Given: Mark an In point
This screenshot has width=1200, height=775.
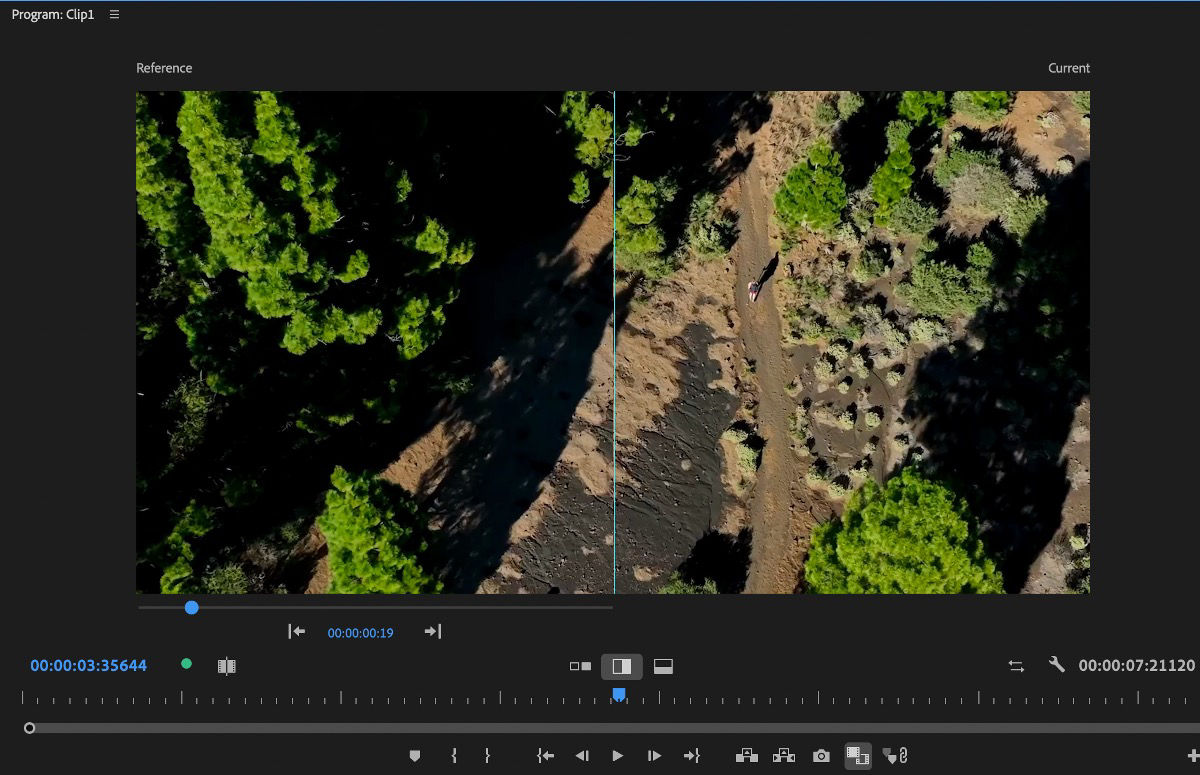Looking at the screenshot, I should point(453,756).
